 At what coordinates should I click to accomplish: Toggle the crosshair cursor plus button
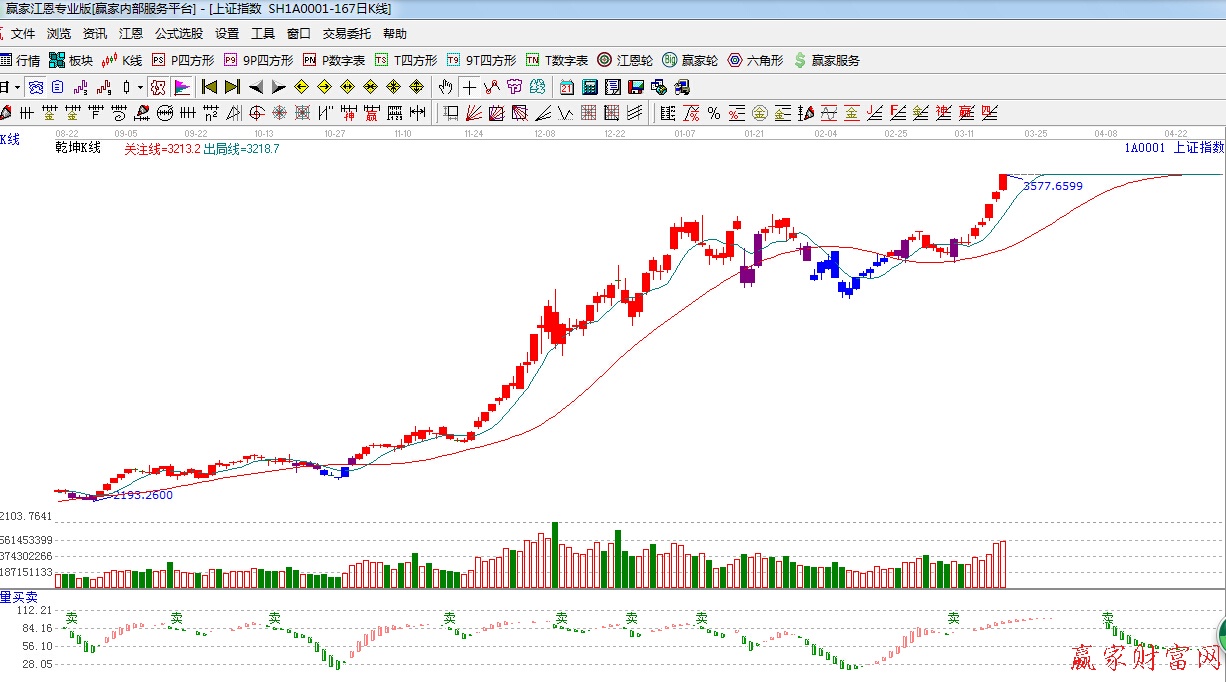469,87
